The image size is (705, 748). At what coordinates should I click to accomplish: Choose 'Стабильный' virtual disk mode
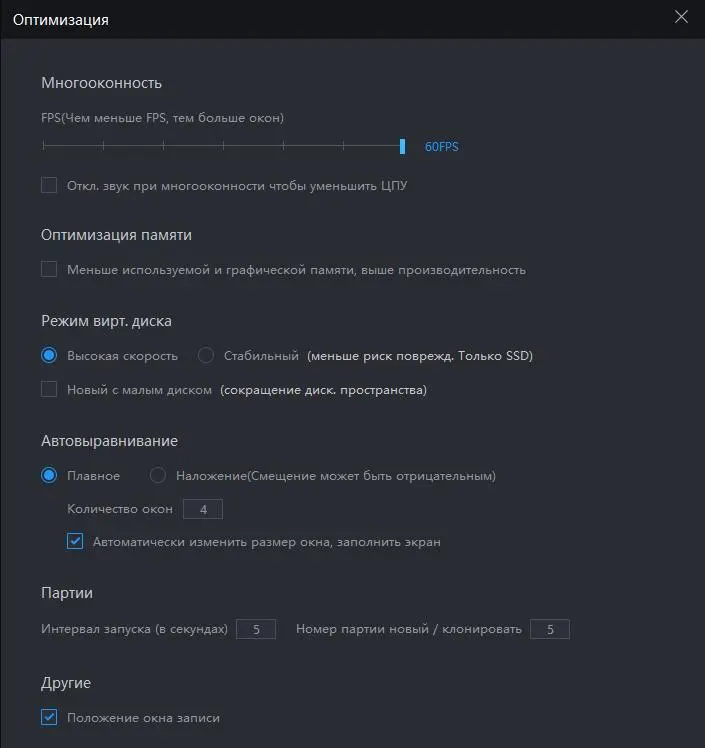pyautogui.click(x=206, y=355)
